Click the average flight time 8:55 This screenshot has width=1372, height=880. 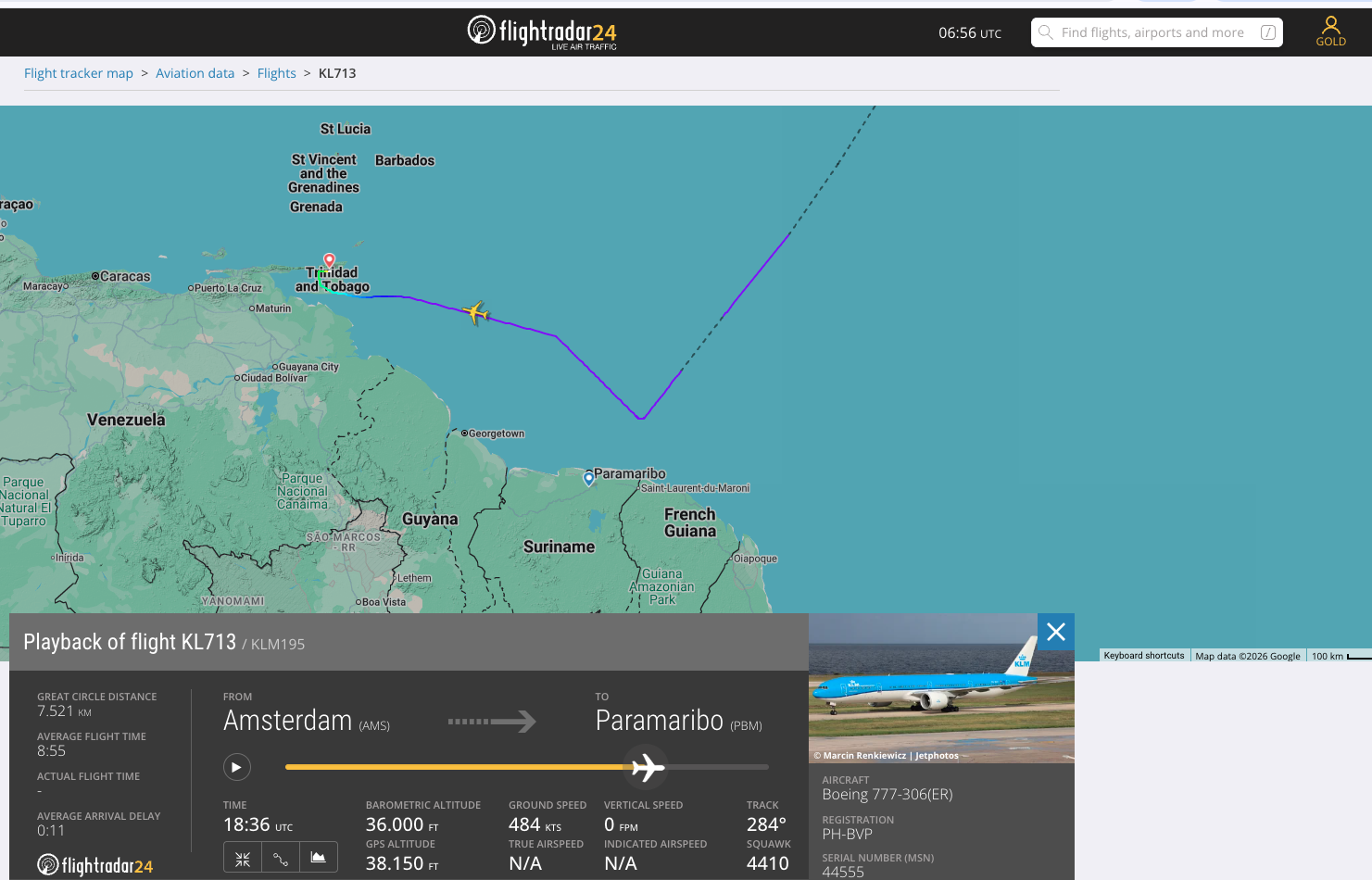(x=52, y=751)
